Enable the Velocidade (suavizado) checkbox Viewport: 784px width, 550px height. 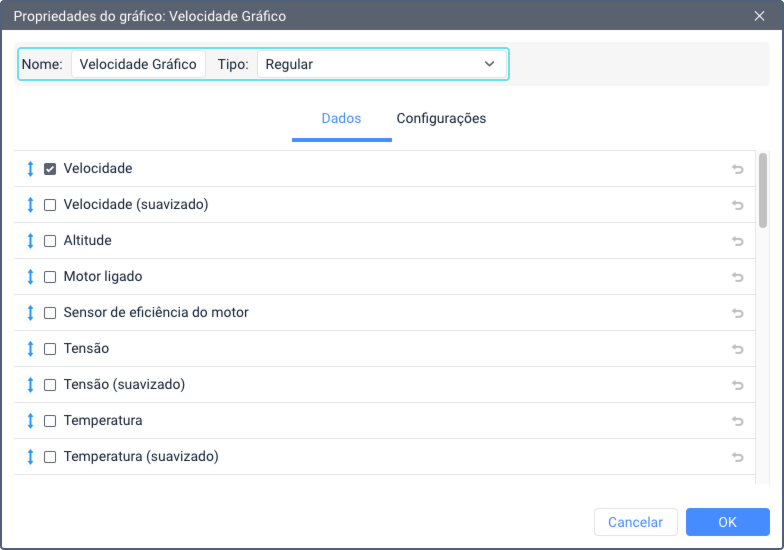click(50, 205)
